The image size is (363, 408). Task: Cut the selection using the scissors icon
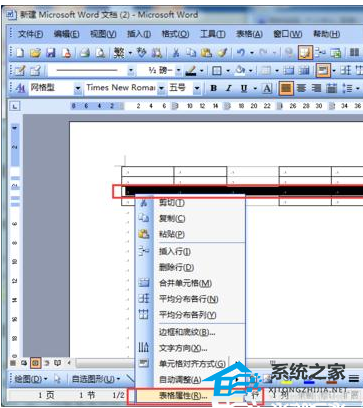click(176, 53)
